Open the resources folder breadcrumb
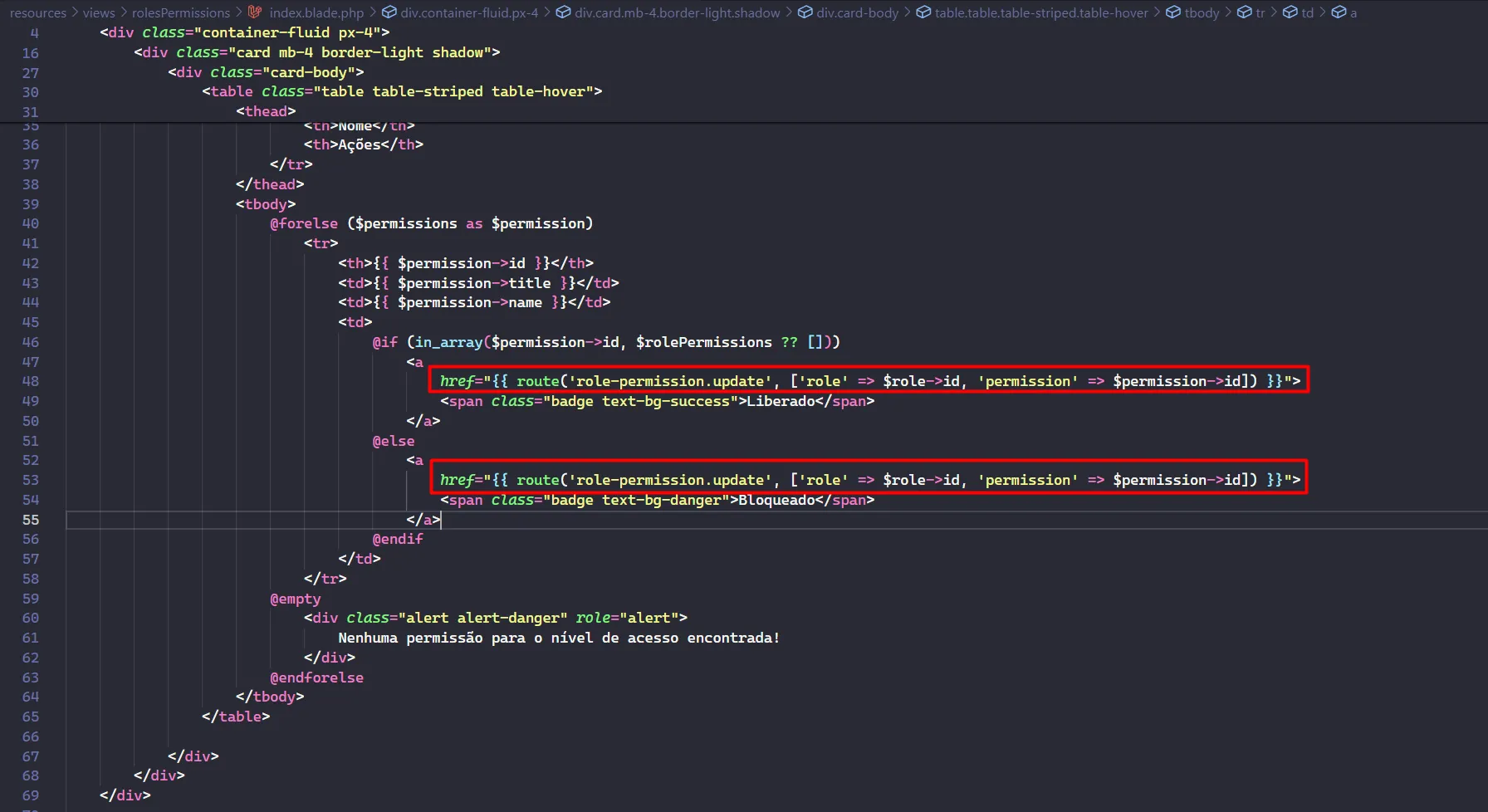1488x812 pixels. [x=37, y=12]
